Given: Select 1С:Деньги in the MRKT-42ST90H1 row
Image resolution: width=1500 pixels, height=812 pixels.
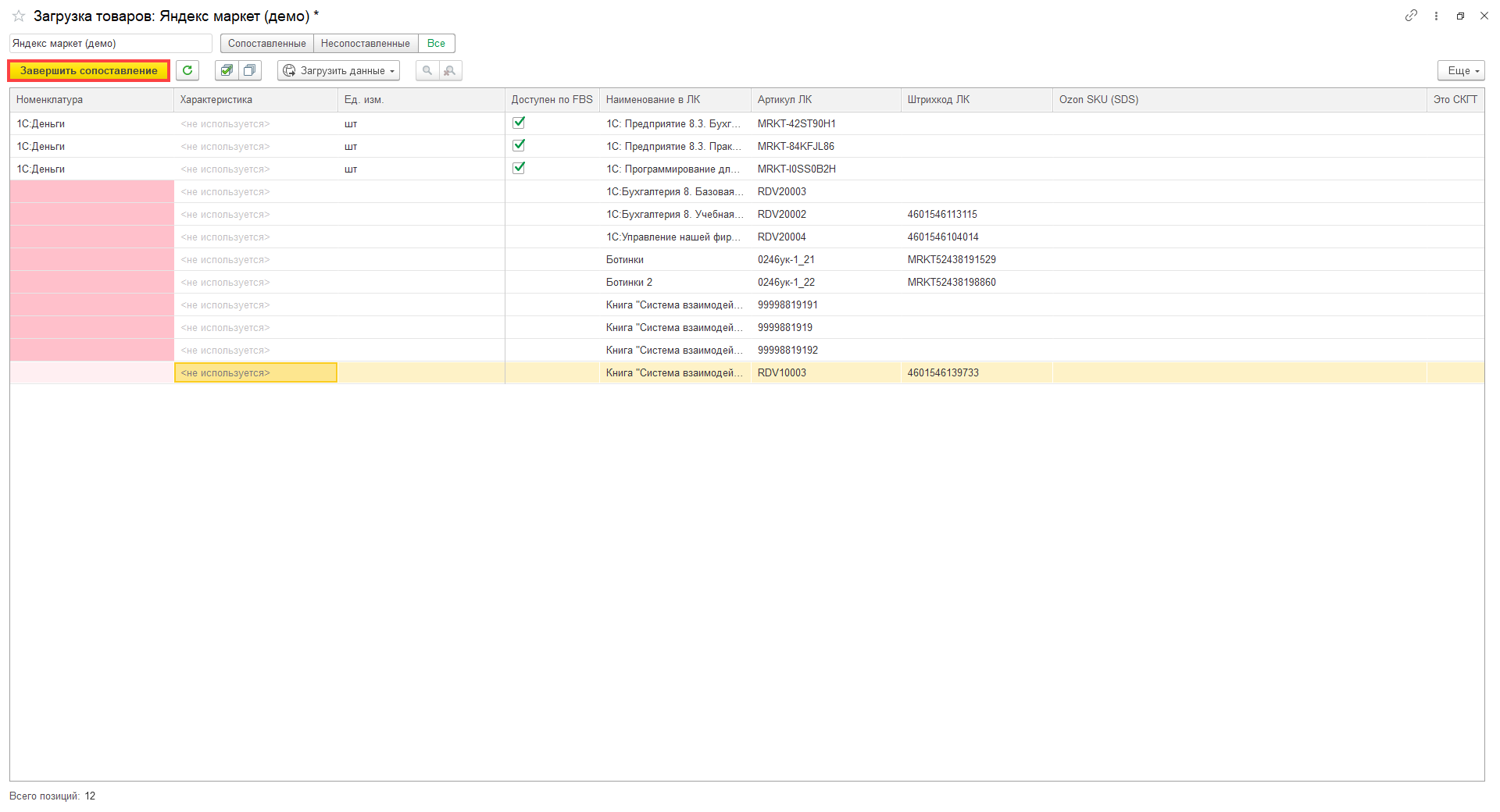Looking at the screenshot, I should (91, 123).
